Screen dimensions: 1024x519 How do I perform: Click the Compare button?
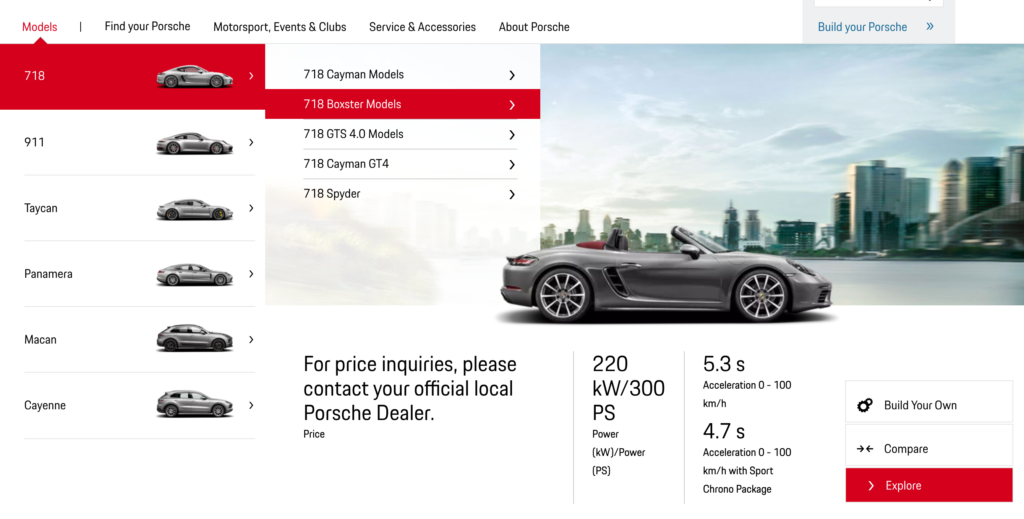[x=929, y=445]
